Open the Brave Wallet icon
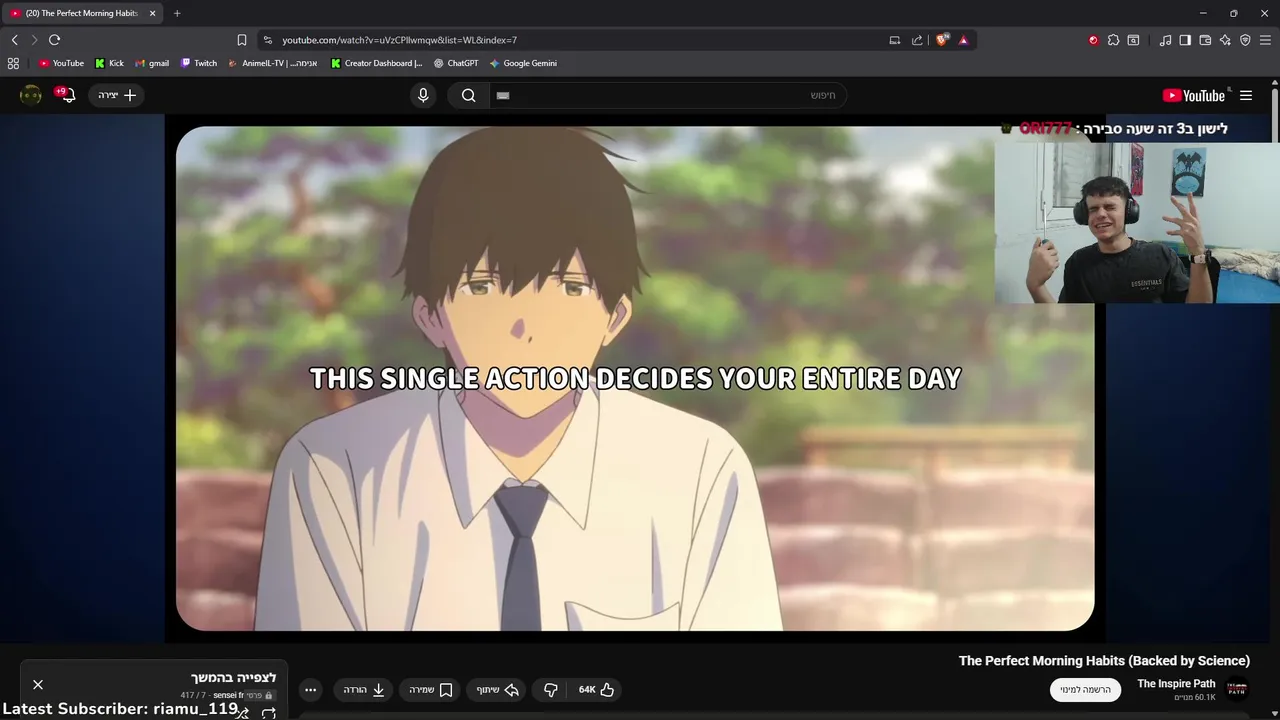 click(x=1205, y=40)
